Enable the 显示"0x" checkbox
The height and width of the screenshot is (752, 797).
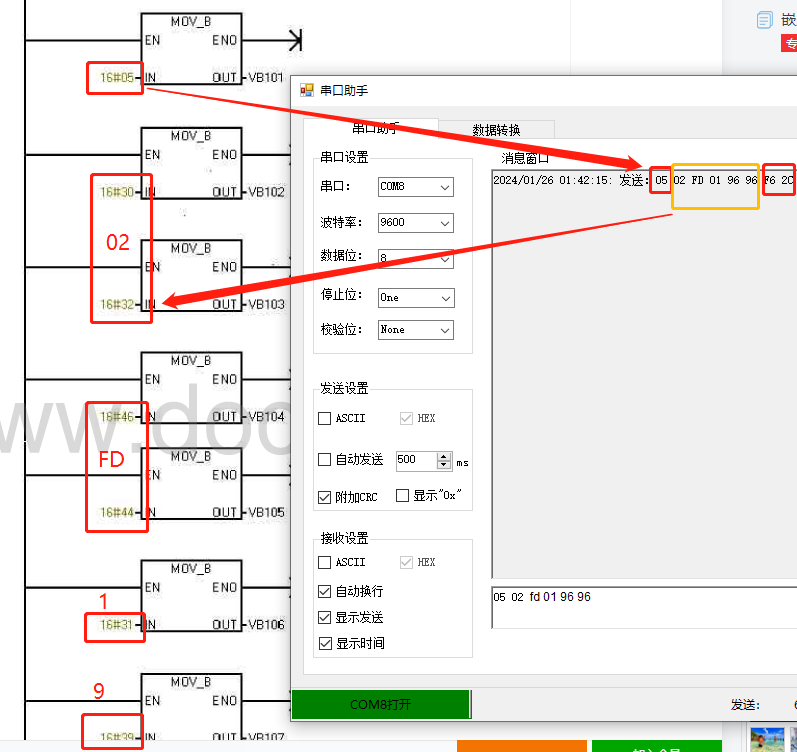pyautogui.click(x=403, y=496)
